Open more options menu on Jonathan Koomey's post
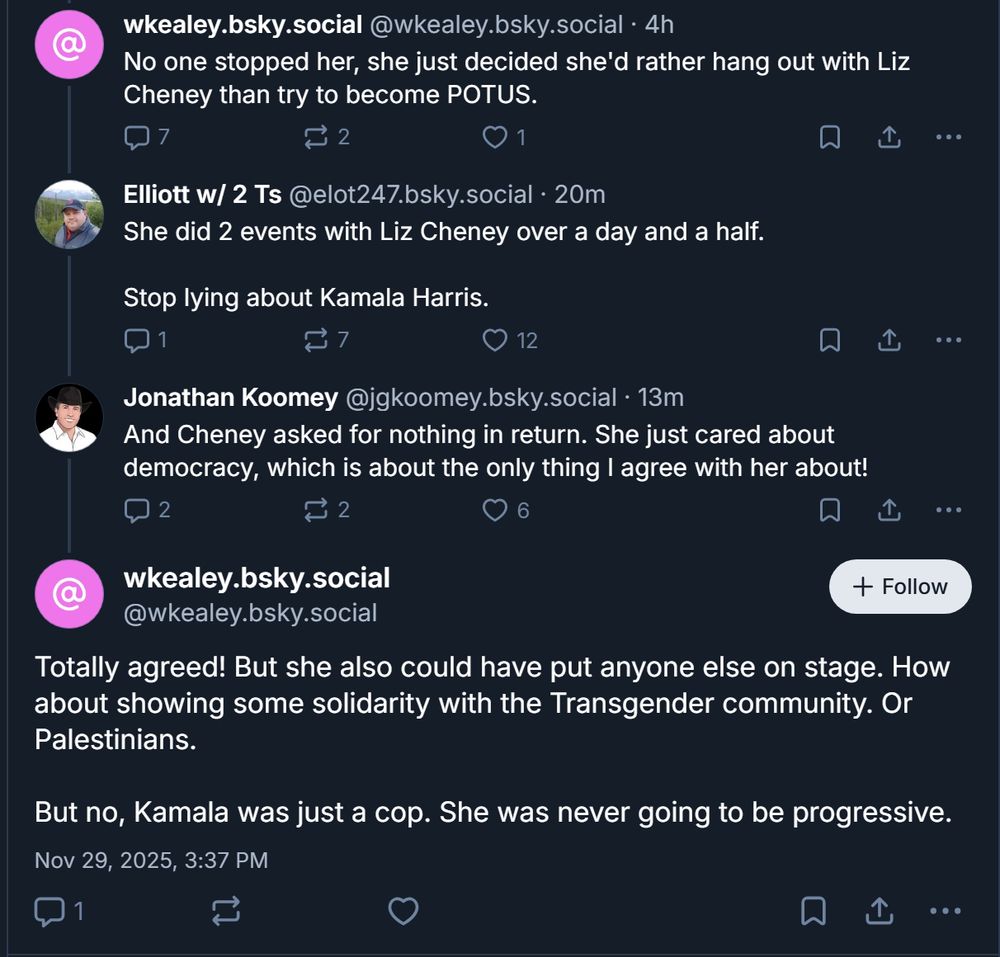The width and height of the screenshot is (1000, 957). 949,510
